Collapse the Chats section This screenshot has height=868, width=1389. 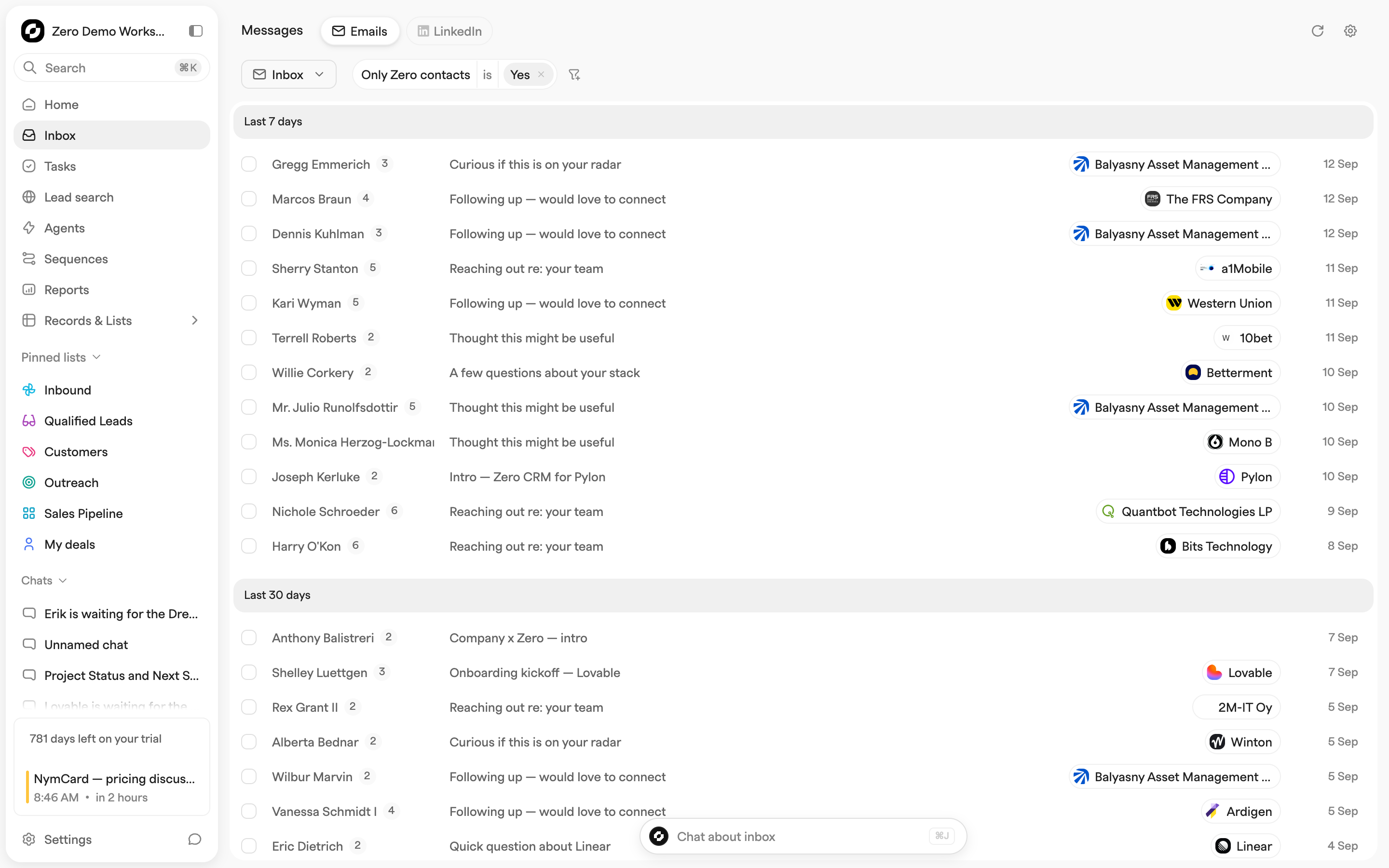[44, 581]
